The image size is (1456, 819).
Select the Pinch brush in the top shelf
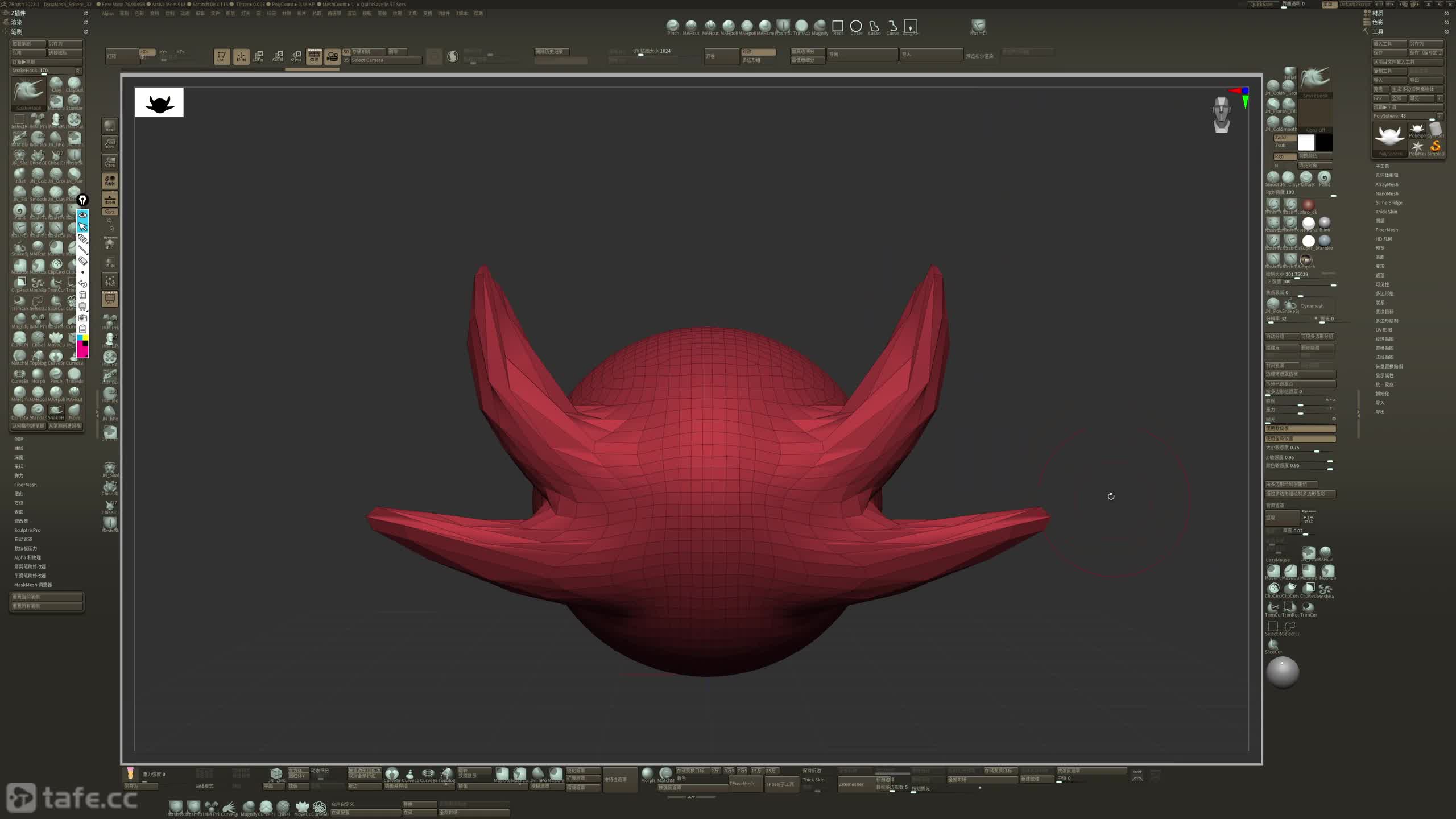pyautogui.click(x=673, y=27)
